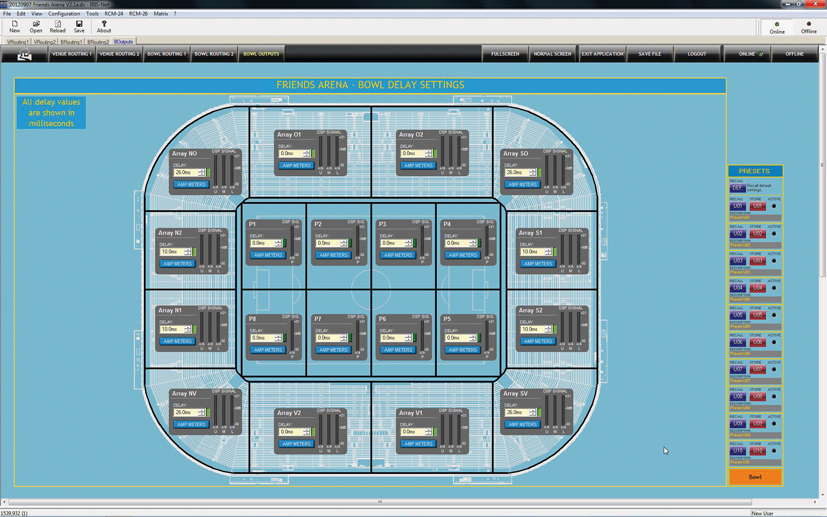Open AMP METERS for Array NO
827x517 pixels.
click(191, 185)
